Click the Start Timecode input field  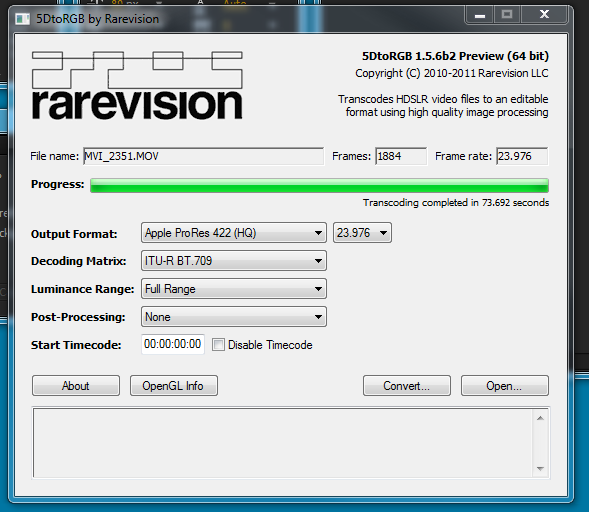tap(173, 344)
